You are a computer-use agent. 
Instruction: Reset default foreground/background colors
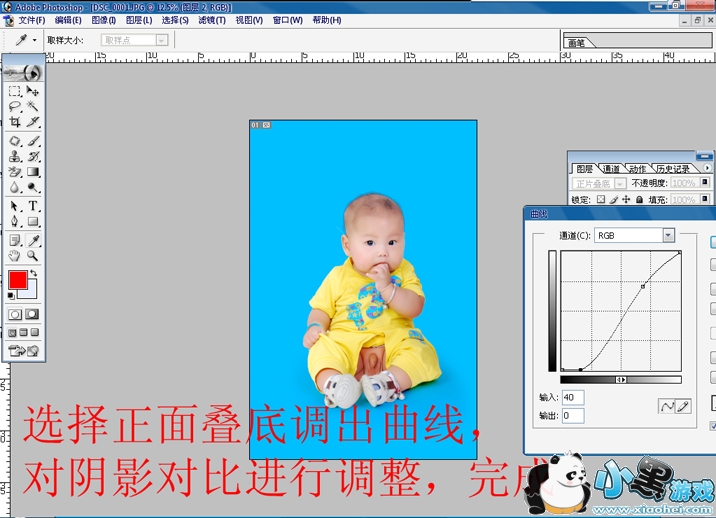pos(11,296)
